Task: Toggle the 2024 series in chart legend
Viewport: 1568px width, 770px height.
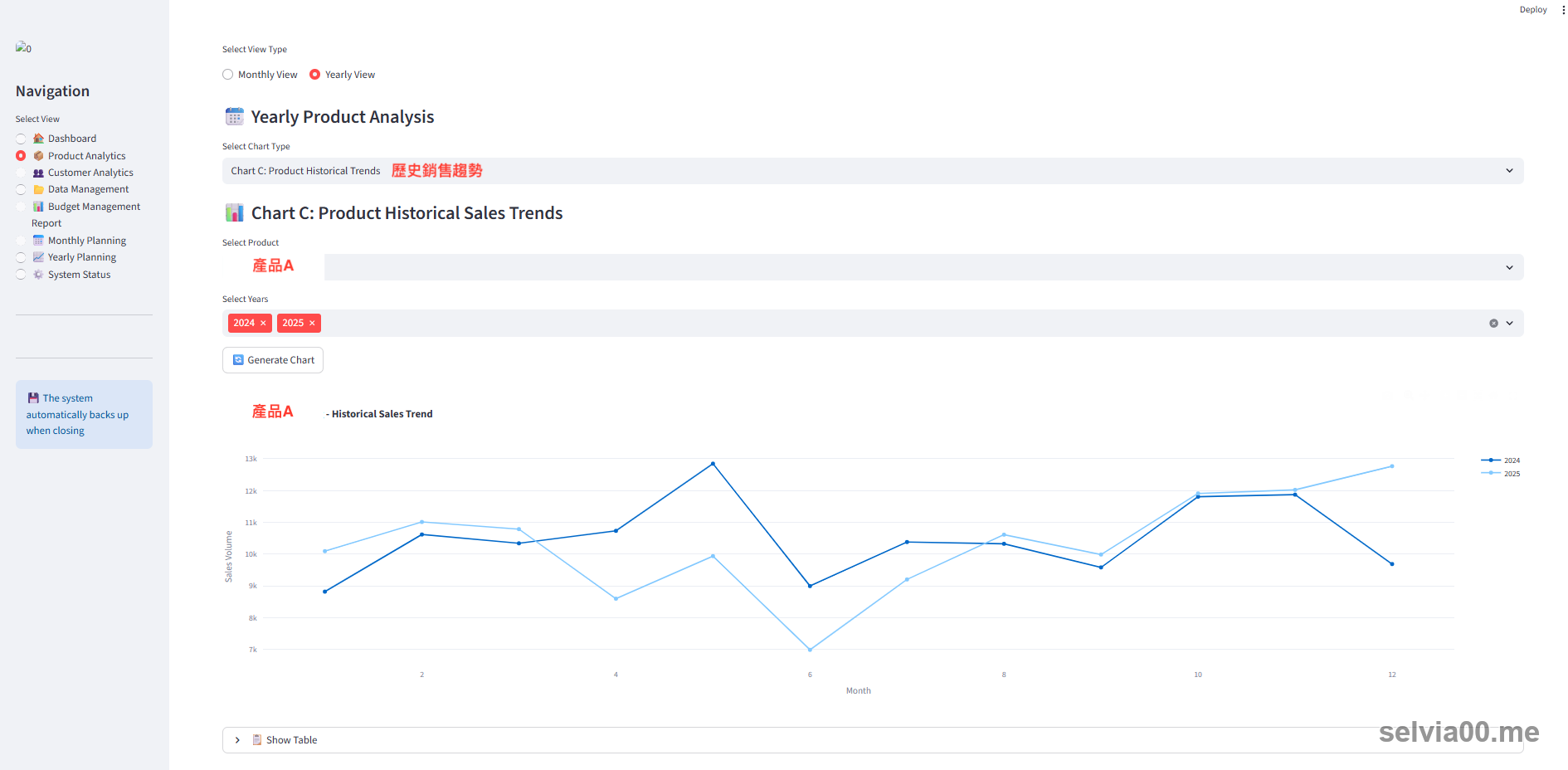Action: click(x=1501, y=461)
